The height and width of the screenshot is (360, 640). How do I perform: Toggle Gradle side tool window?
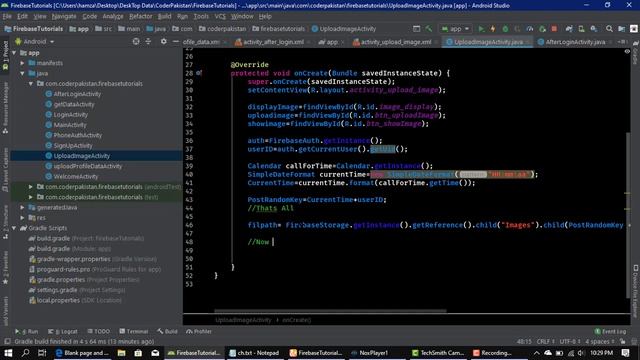(636, 52)
